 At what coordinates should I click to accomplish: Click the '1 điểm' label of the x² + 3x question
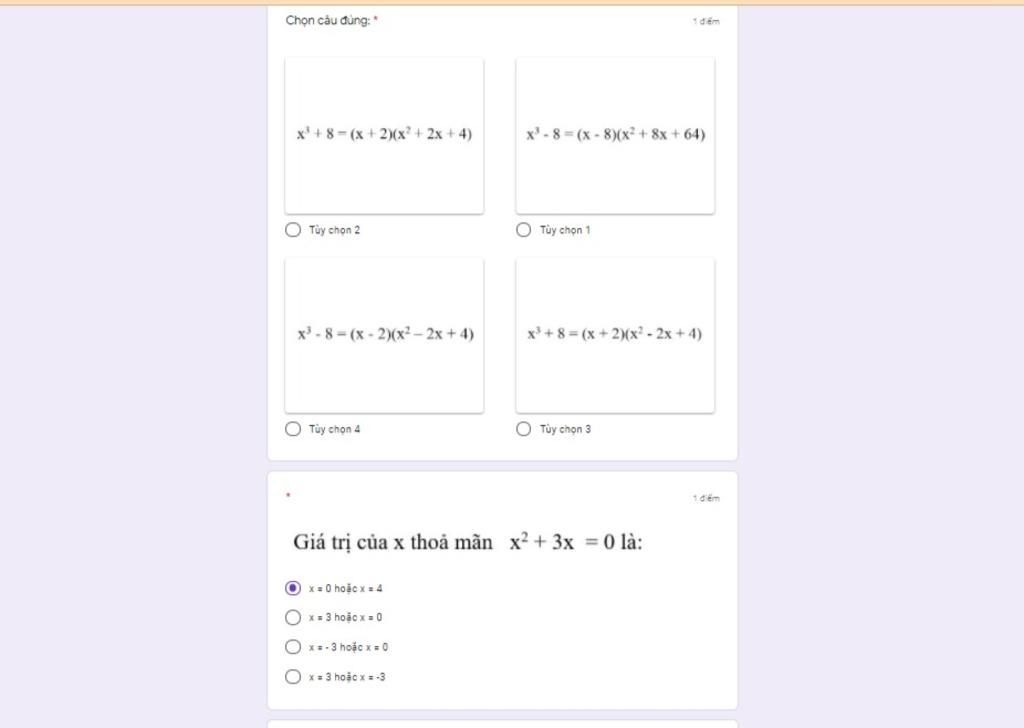click(706, 498)
